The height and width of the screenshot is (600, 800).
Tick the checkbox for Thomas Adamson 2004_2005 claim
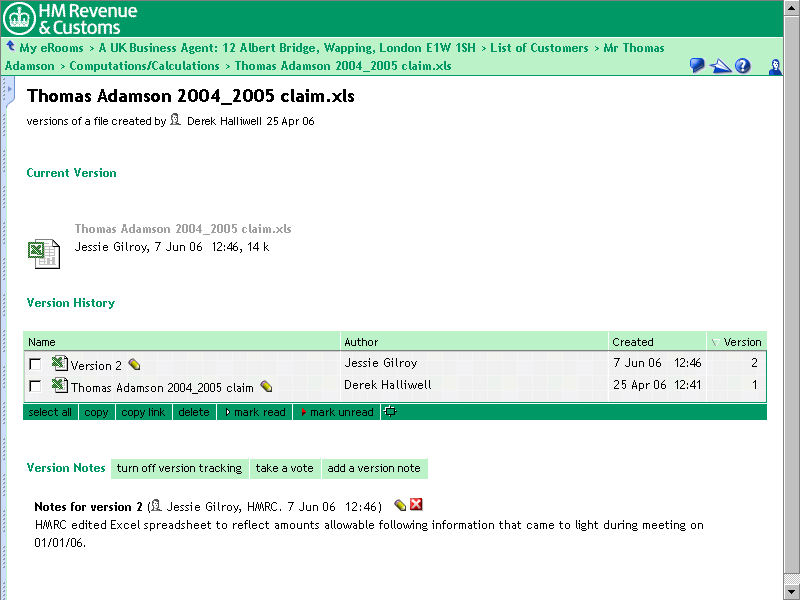pos(35,386)
